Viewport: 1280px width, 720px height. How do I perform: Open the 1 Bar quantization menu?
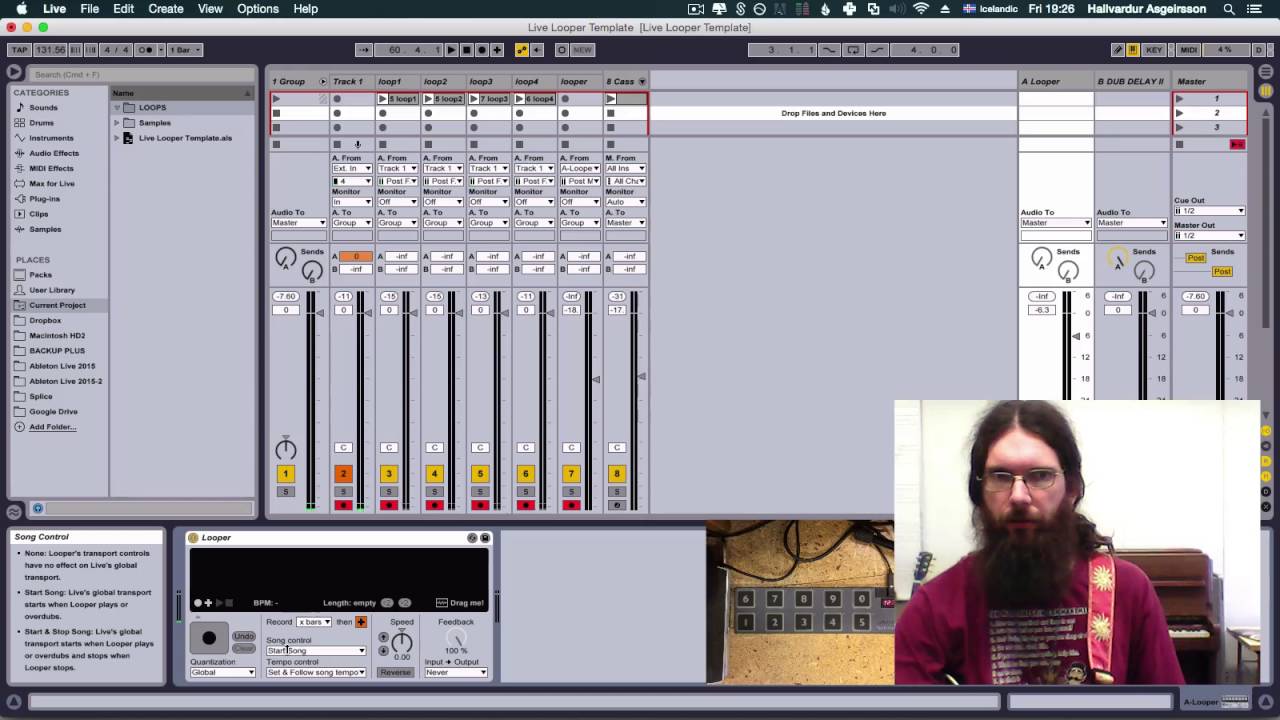coord(185,50)
